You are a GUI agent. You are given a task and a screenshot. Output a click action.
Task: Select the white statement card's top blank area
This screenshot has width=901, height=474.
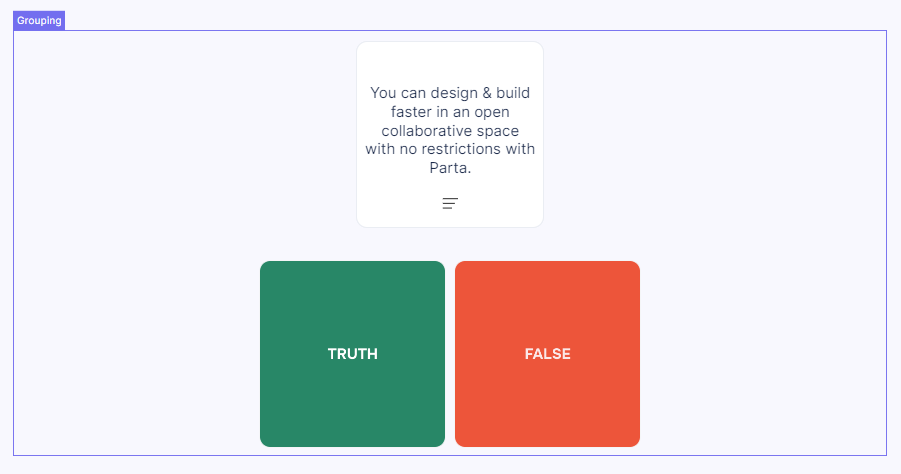point(450,60)
